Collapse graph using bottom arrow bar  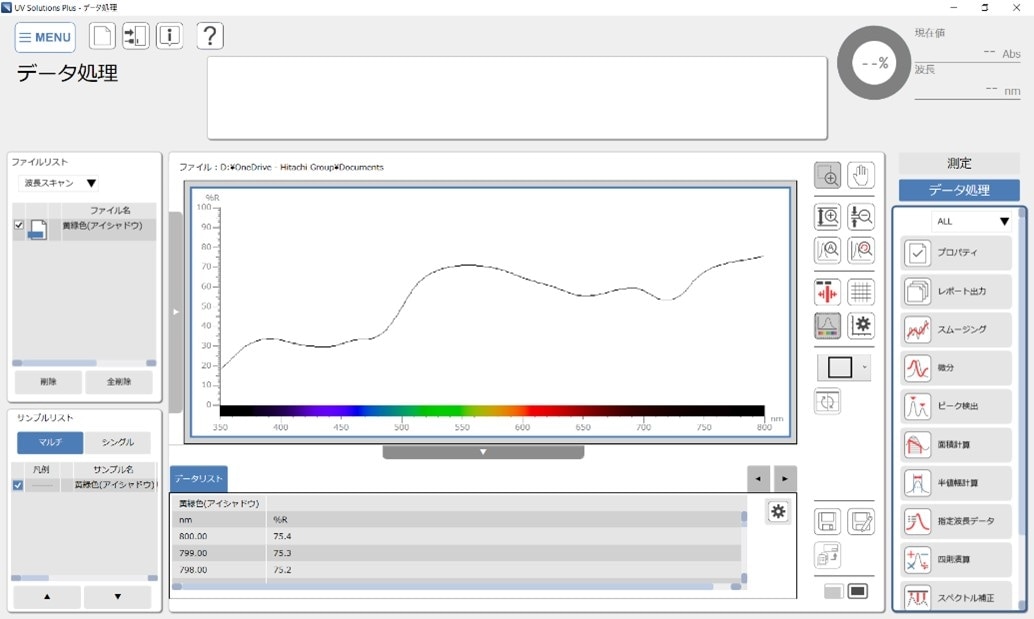coord(483,452)
